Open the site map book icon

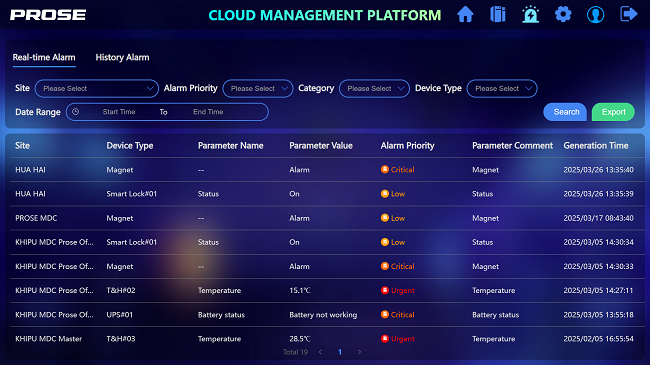click(x=498, y=15)
